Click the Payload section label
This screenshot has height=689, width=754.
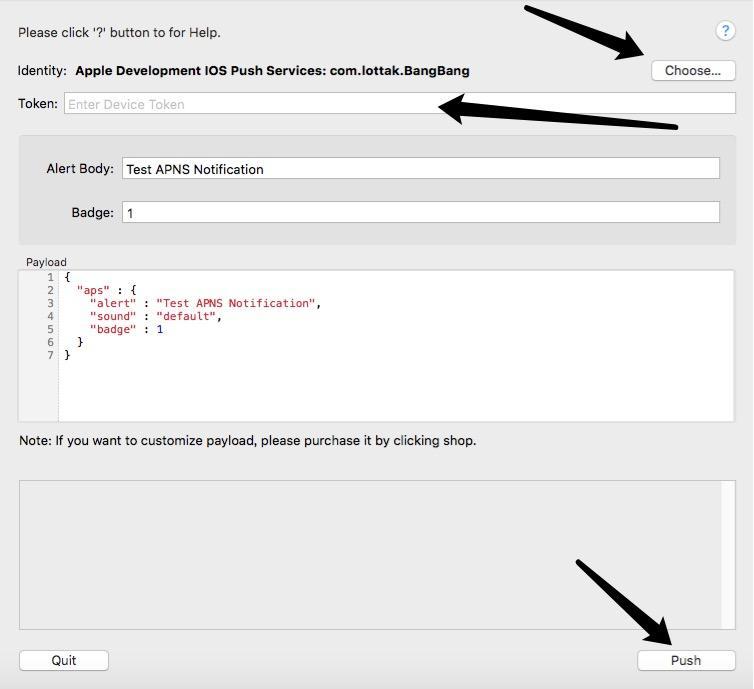pyautogui.click(x=46, y=262)
